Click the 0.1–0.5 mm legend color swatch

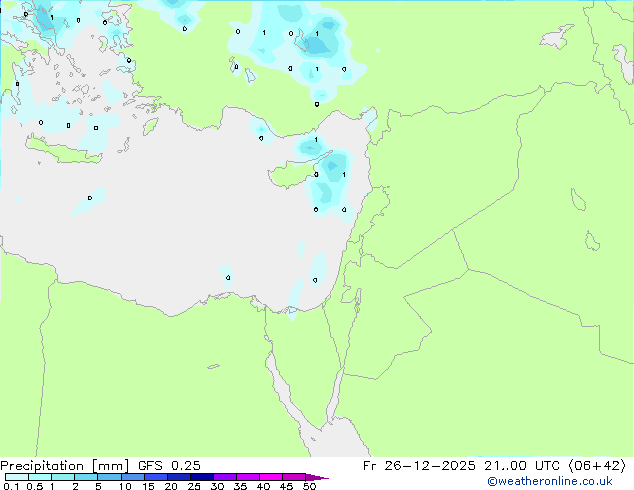(17, 477)
